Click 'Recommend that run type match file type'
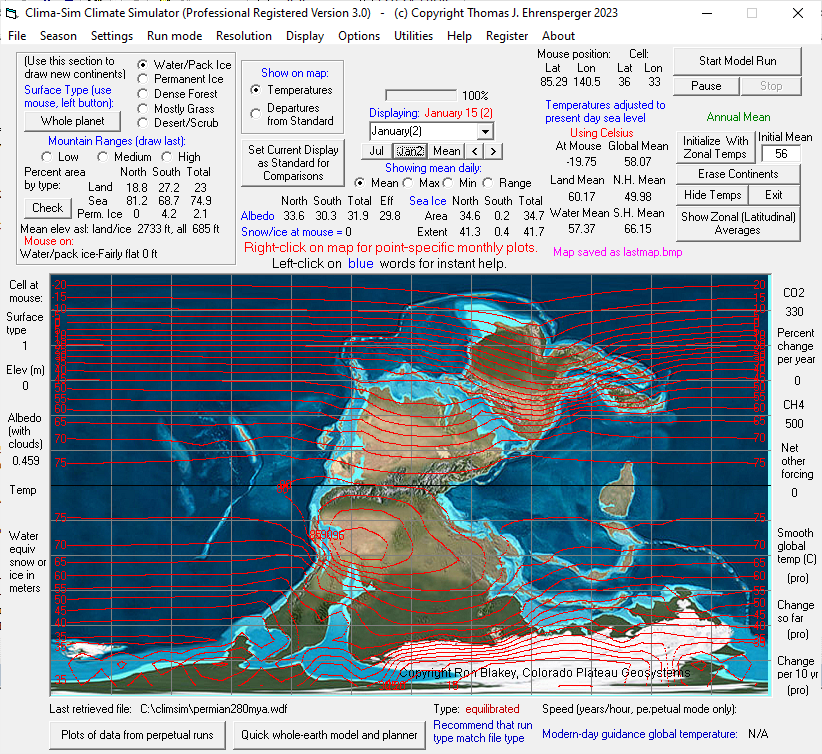Image resolution: width=822 pixels, height=754 pixels. click(x=482, y=731)
